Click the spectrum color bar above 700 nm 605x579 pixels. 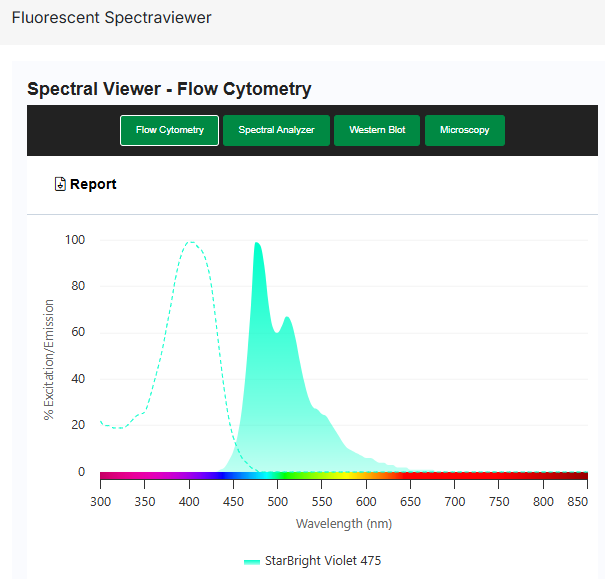click(455, 477)
